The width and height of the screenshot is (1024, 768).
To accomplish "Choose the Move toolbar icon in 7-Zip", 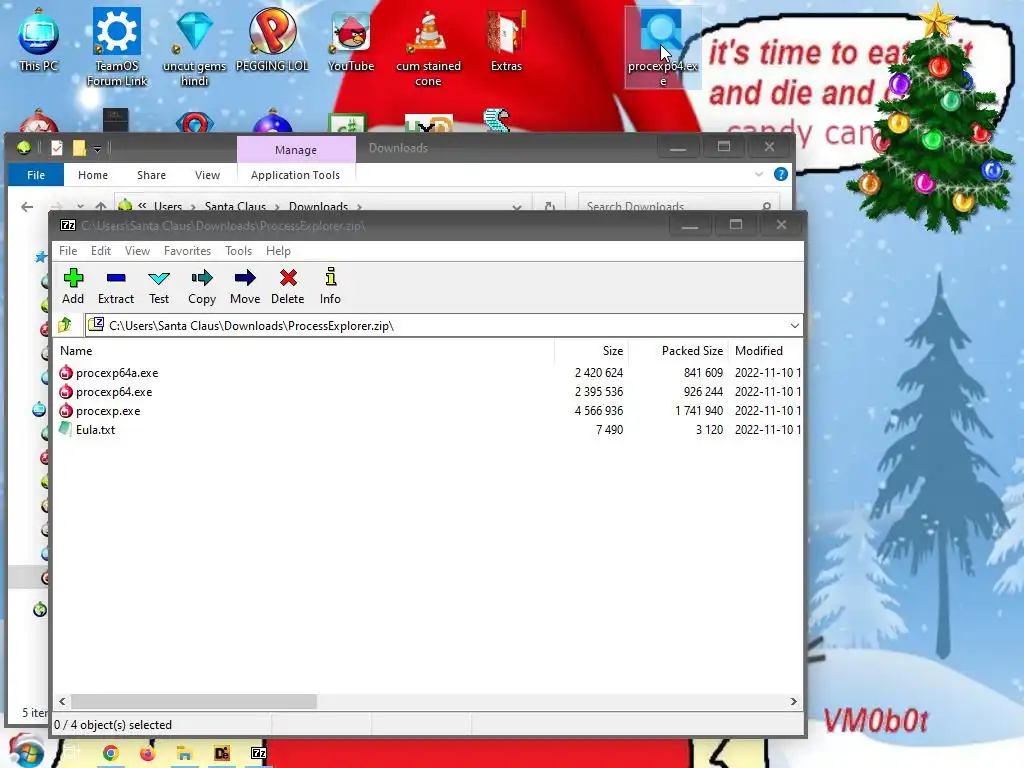I will coord(245,286).
